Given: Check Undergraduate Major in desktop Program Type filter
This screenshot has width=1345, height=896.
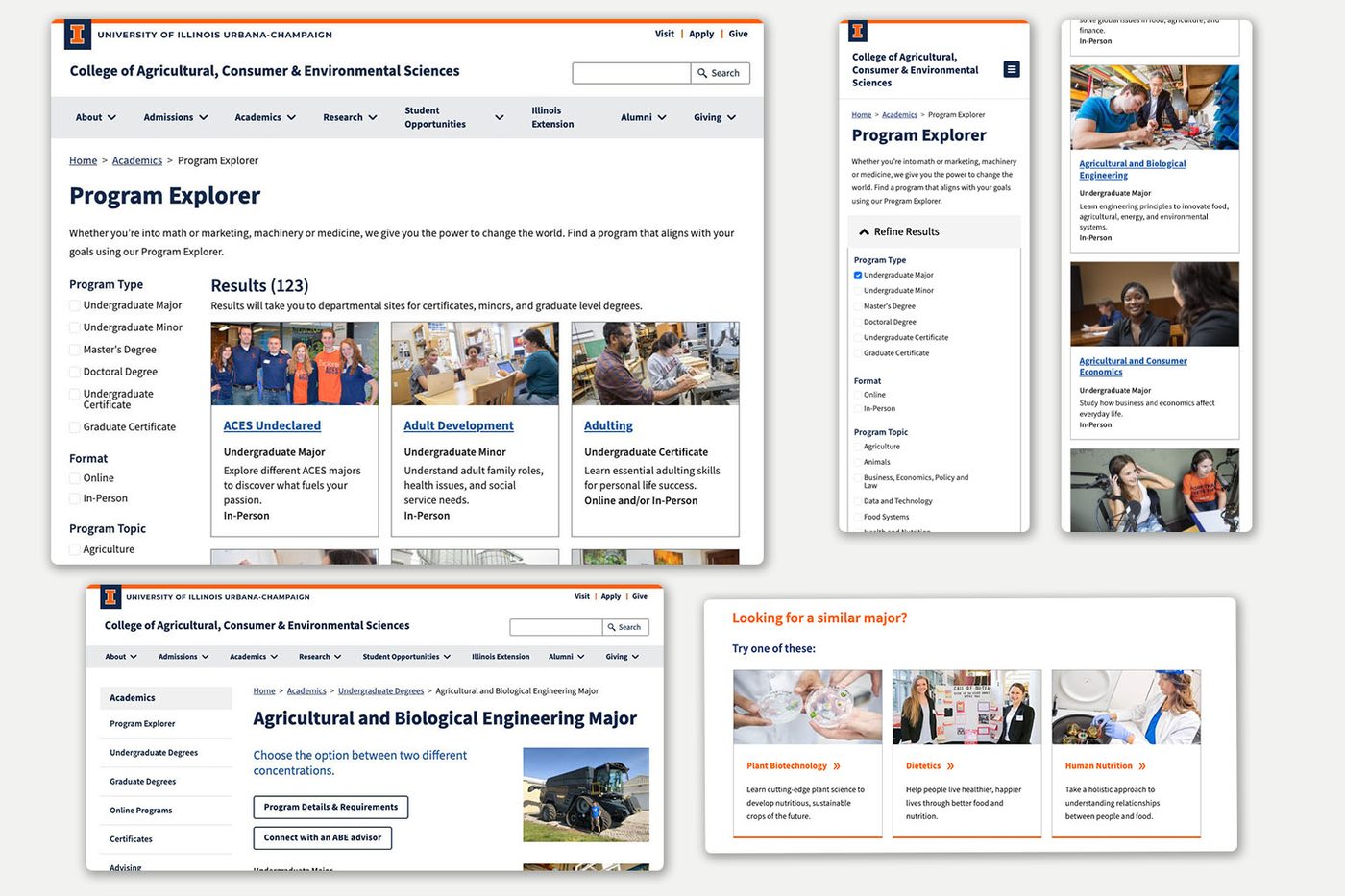Looking at the screenshot, I should point(75,305).
